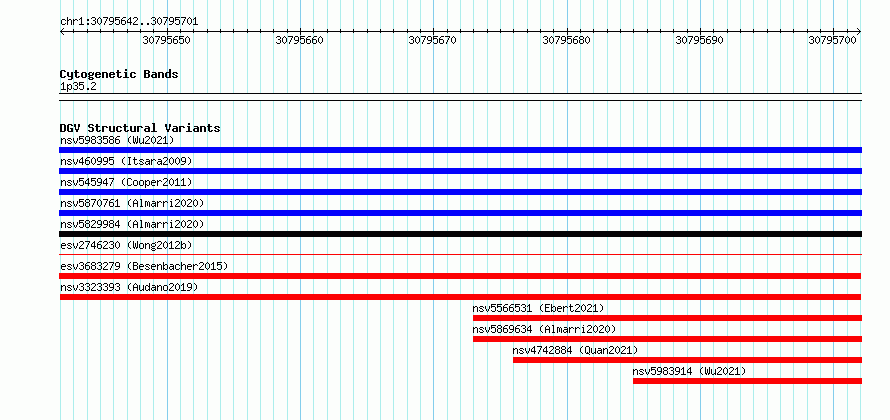Viewport: 890px width, 420px height.
Task: Click the nsv5983586 (Wu2021) variant label
Action: pyautogui.click(x=117, y=140)
